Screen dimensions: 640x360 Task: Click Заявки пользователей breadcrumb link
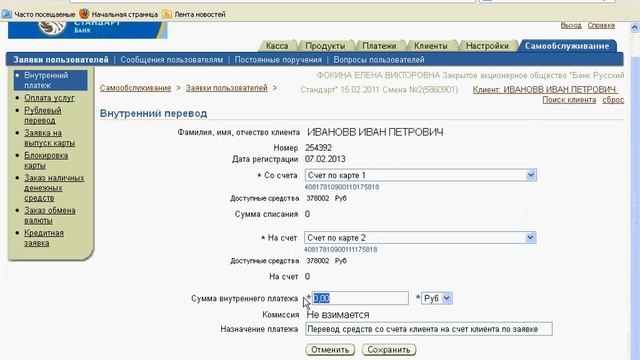(227, 88)
